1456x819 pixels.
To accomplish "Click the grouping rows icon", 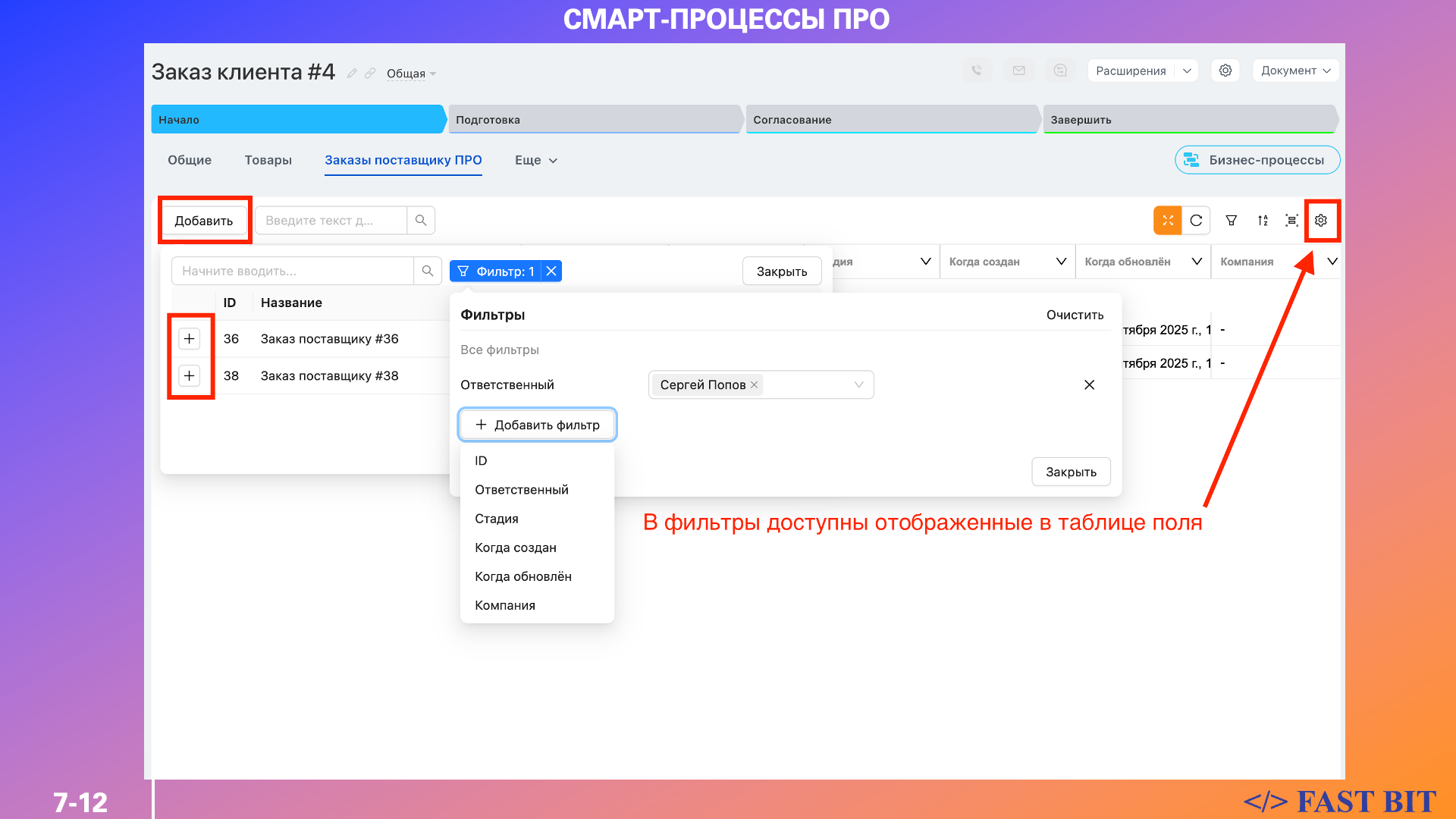I will coord(1291,221).
